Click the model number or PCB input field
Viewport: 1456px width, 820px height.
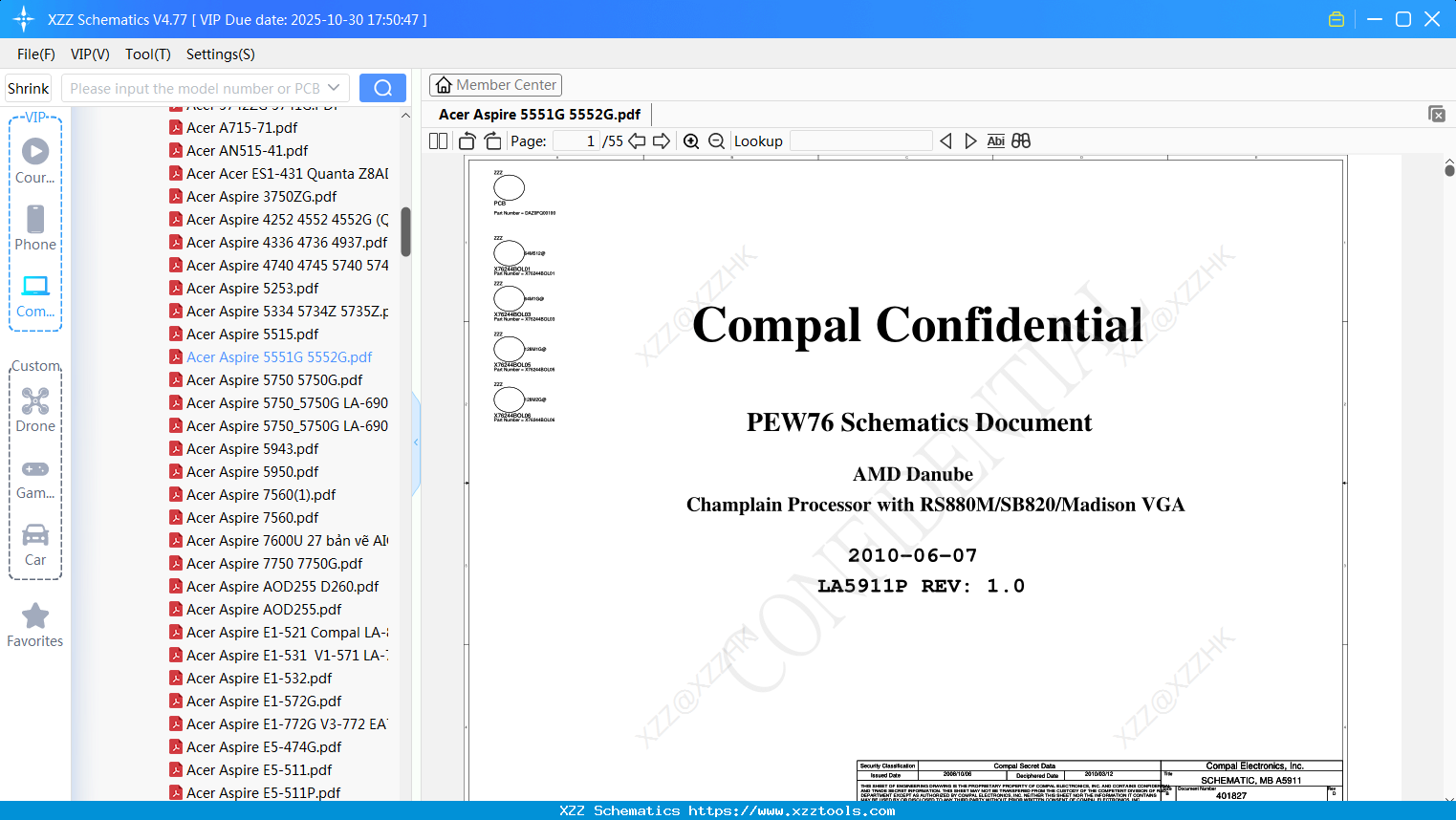[194, 88]
